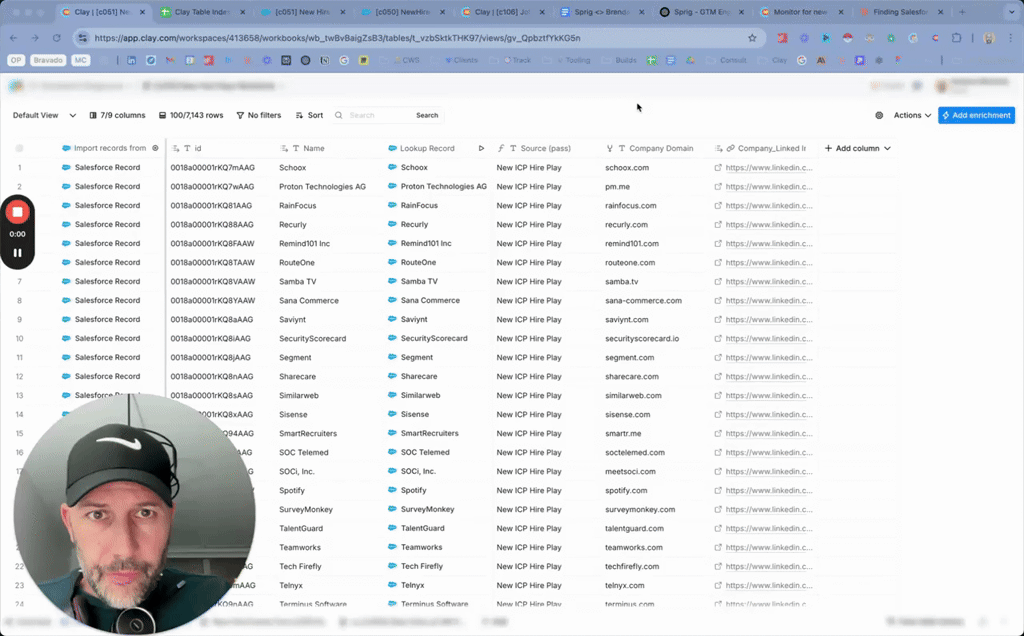
Task: Toggle the select-all rows checkbox in header
Action: (19, 148)
